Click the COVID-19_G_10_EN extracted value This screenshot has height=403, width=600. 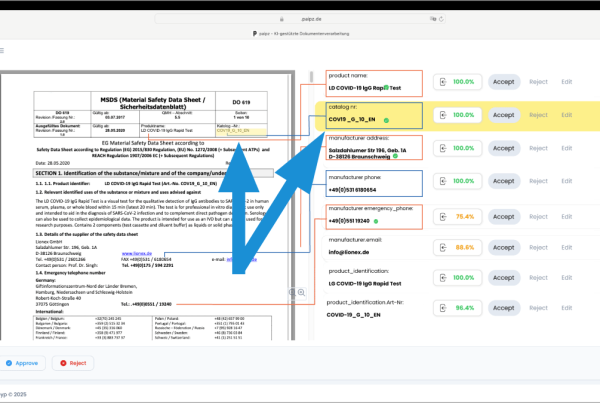tap(353, 315)
